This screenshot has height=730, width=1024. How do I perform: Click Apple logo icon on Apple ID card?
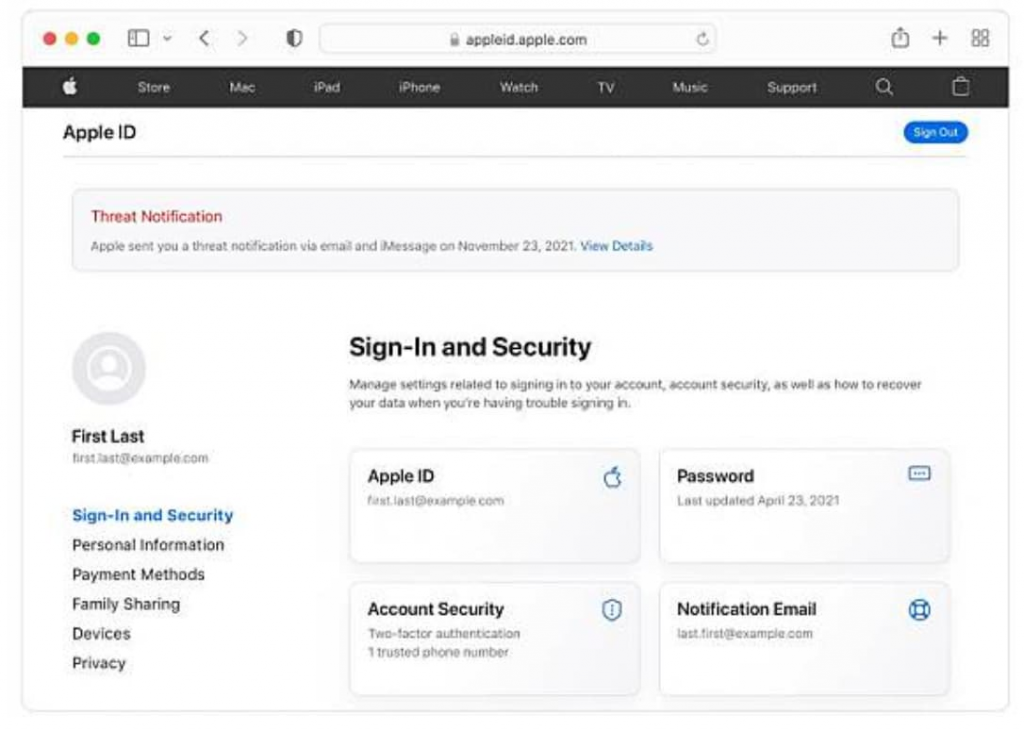click(x=613, y=477)
